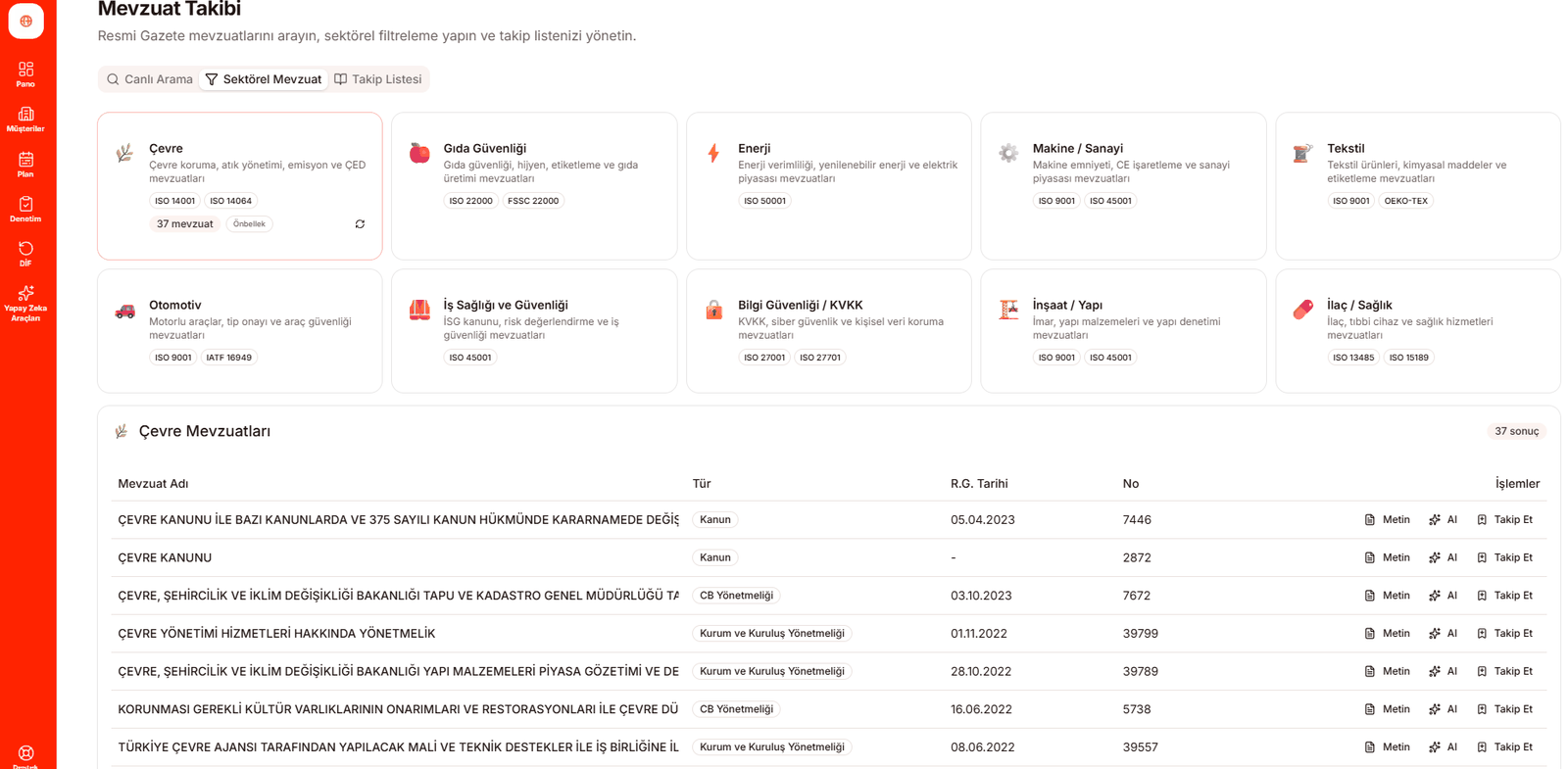1568x769 pixels.
Task: Open the Takip Listesi tab
Action: pyautogui.click(x=378, y=79)
